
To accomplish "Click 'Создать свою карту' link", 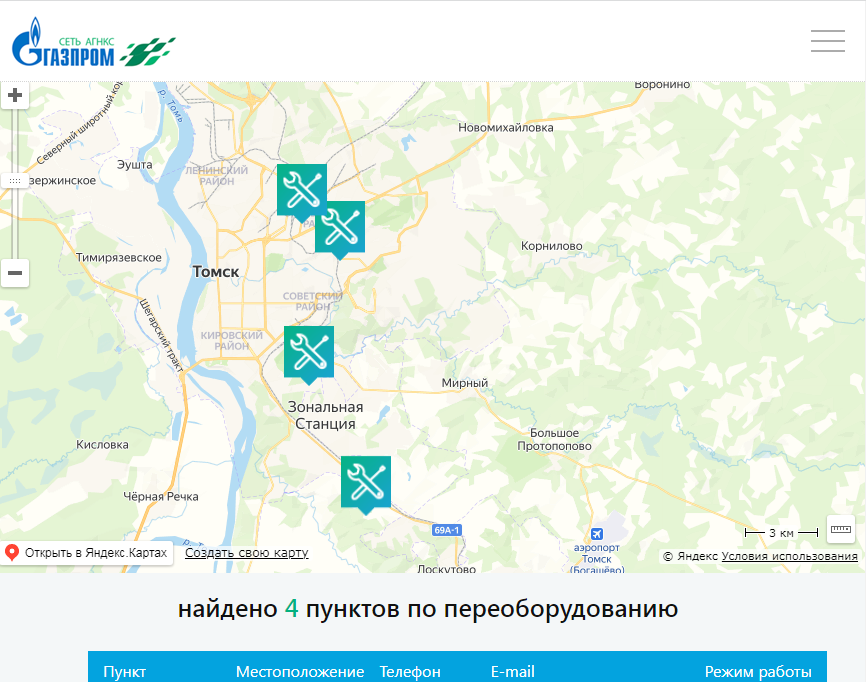I will click(246, 553).
